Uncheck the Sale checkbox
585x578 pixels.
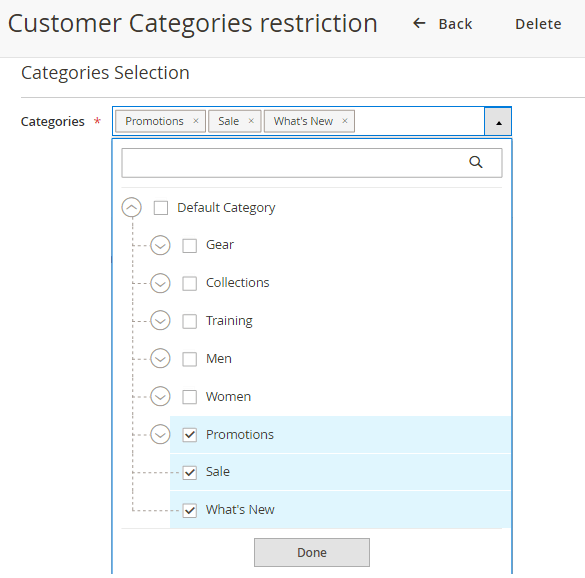pyautogui.click(x=190, y=472)
